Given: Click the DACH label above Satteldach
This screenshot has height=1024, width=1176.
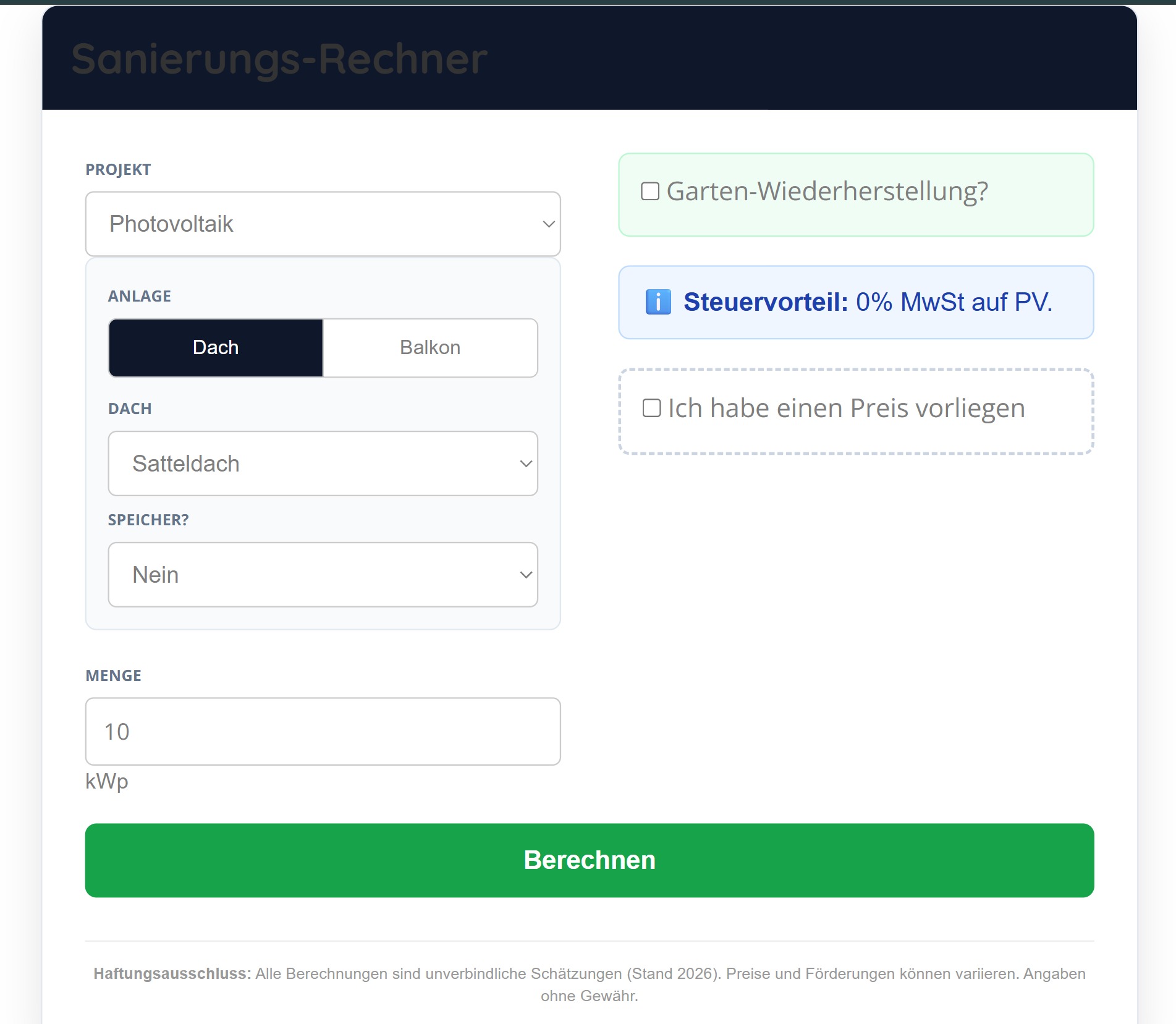Looking at the screenshot, I should (x=130, y=408).
